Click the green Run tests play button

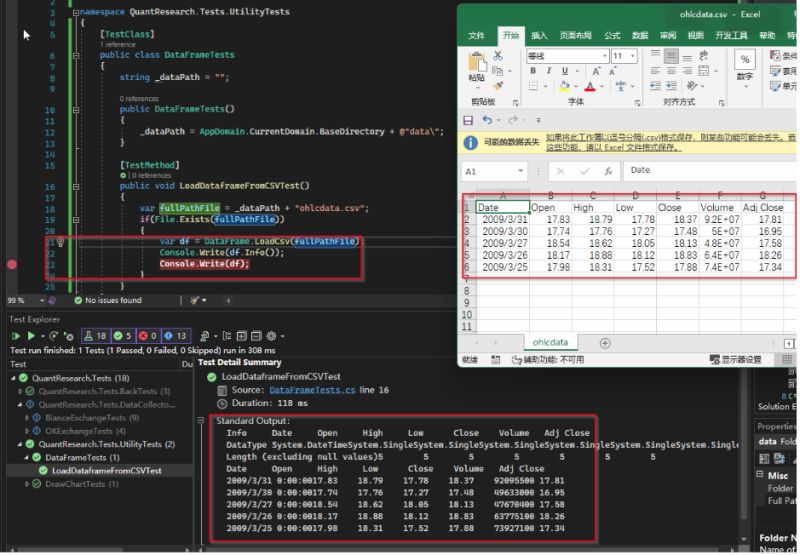tap(31, 336)
